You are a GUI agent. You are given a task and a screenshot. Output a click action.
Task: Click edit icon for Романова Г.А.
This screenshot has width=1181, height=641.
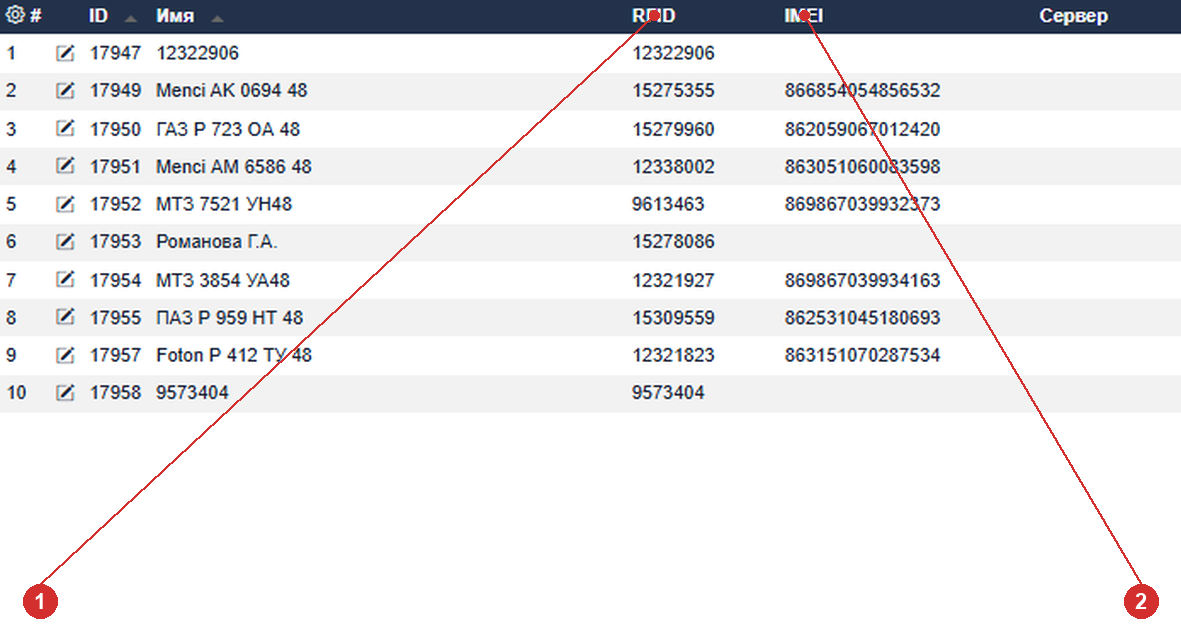point(66,242)
